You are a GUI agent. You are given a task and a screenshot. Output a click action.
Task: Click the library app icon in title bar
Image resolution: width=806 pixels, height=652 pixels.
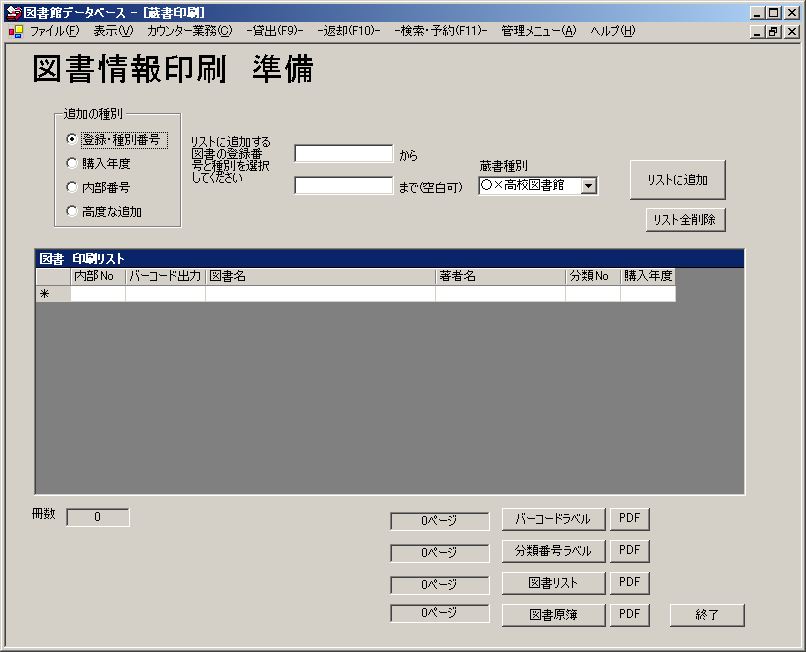pyautogui.click(x=14, y=13)
